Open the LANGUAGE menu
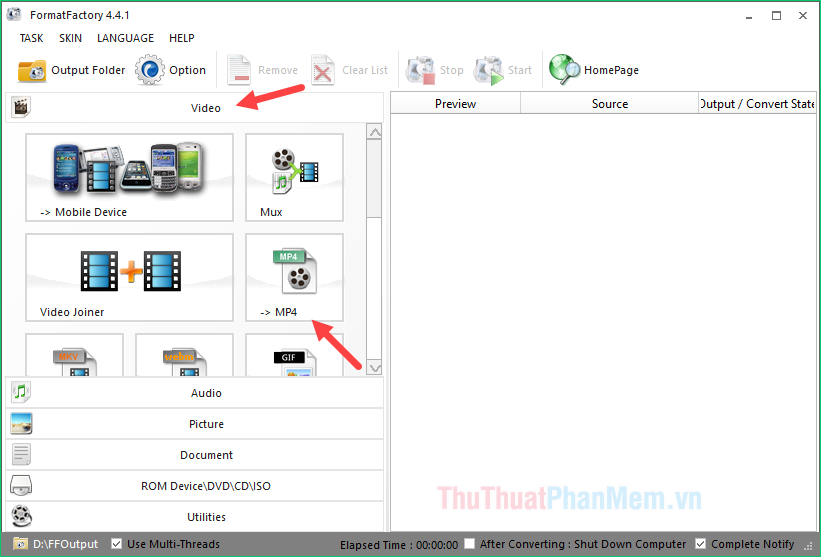Image resolution: width=821 pixels, height=557 pixels. click(x=125, y=38)
